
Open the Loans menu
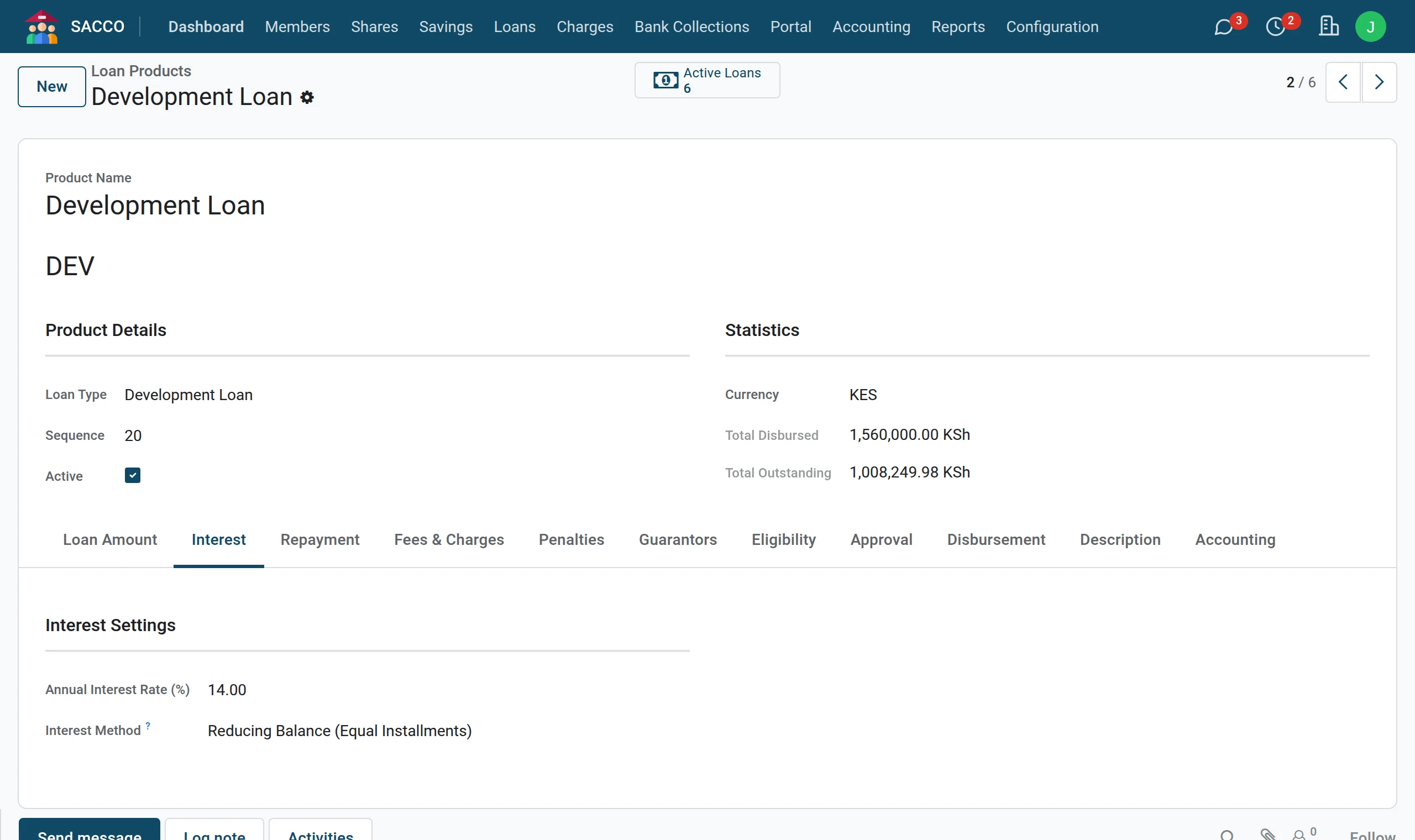tap(515, 27)
